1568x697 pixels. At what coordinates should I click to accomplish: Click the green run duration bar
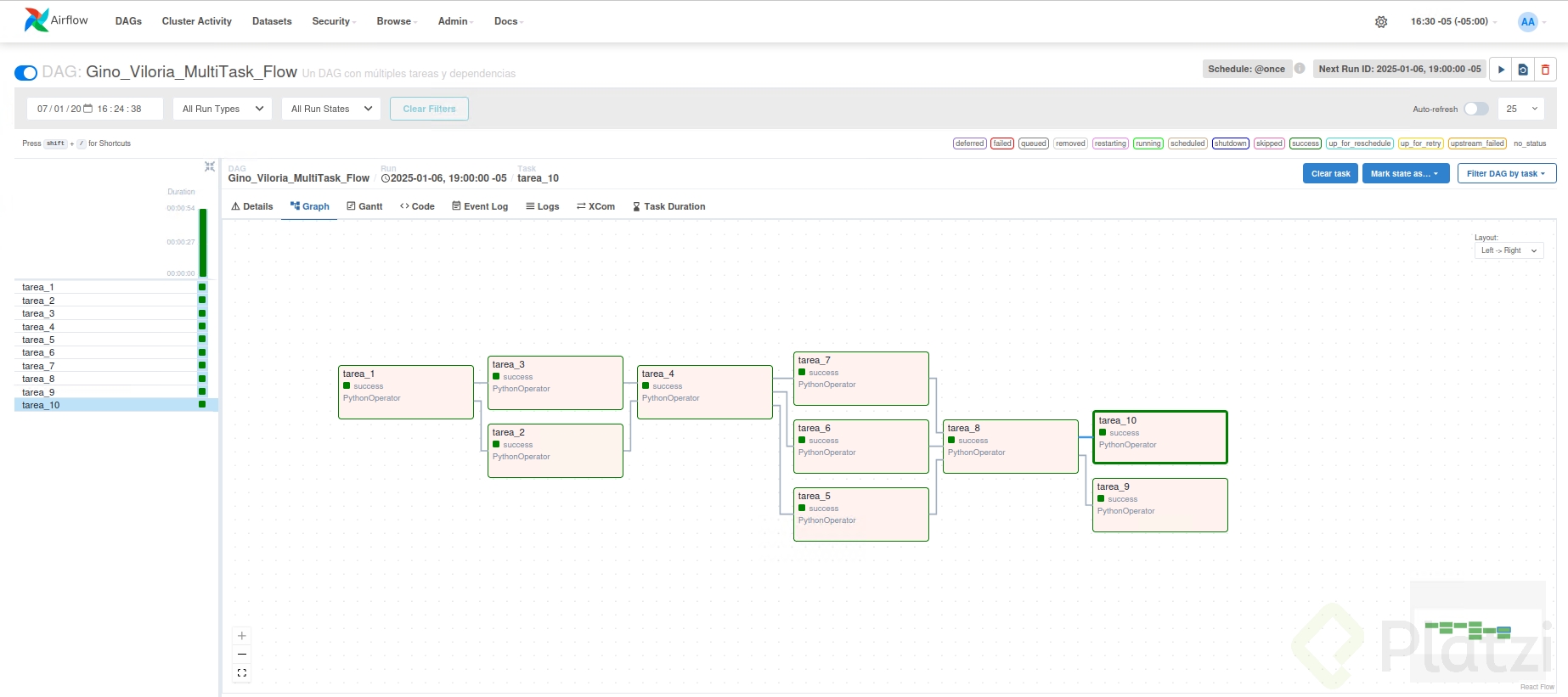pyautogui.click(x=203, y=242)
